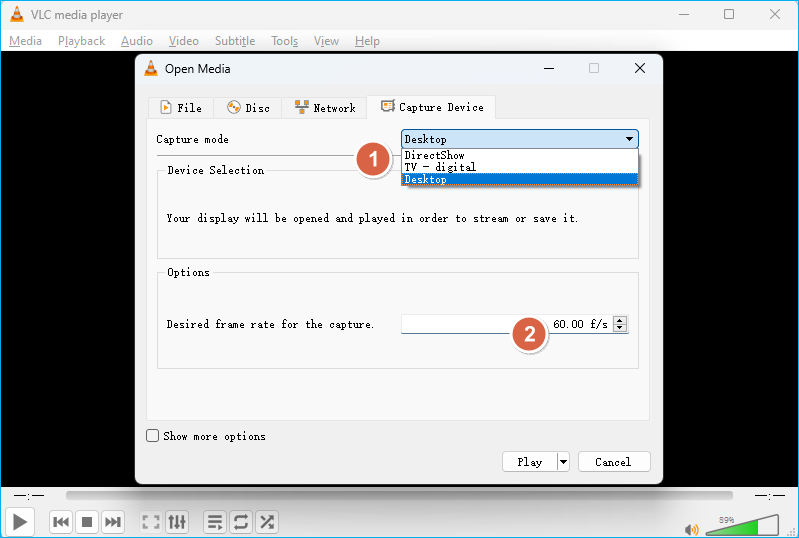Open the Media menu
Image resolution: width=799 pixels, height=538 pixels.
pyautogui.click(x=25, y=41)
